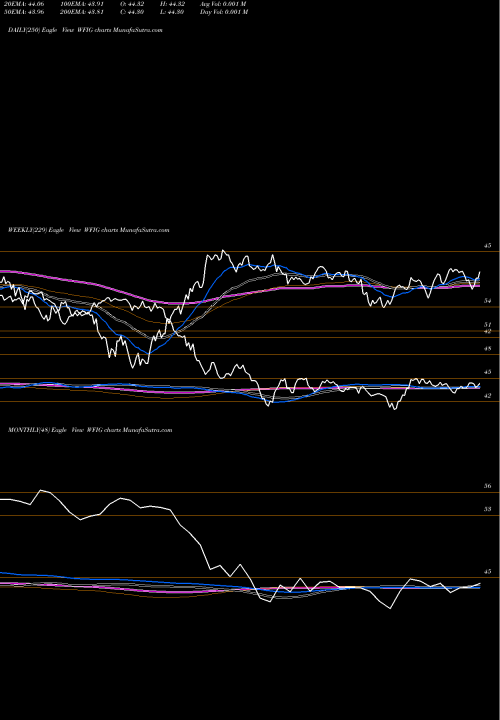The image size is (500, 720).
Task: Click the 50EMA value in the header
Action: [x=26, y=12]
